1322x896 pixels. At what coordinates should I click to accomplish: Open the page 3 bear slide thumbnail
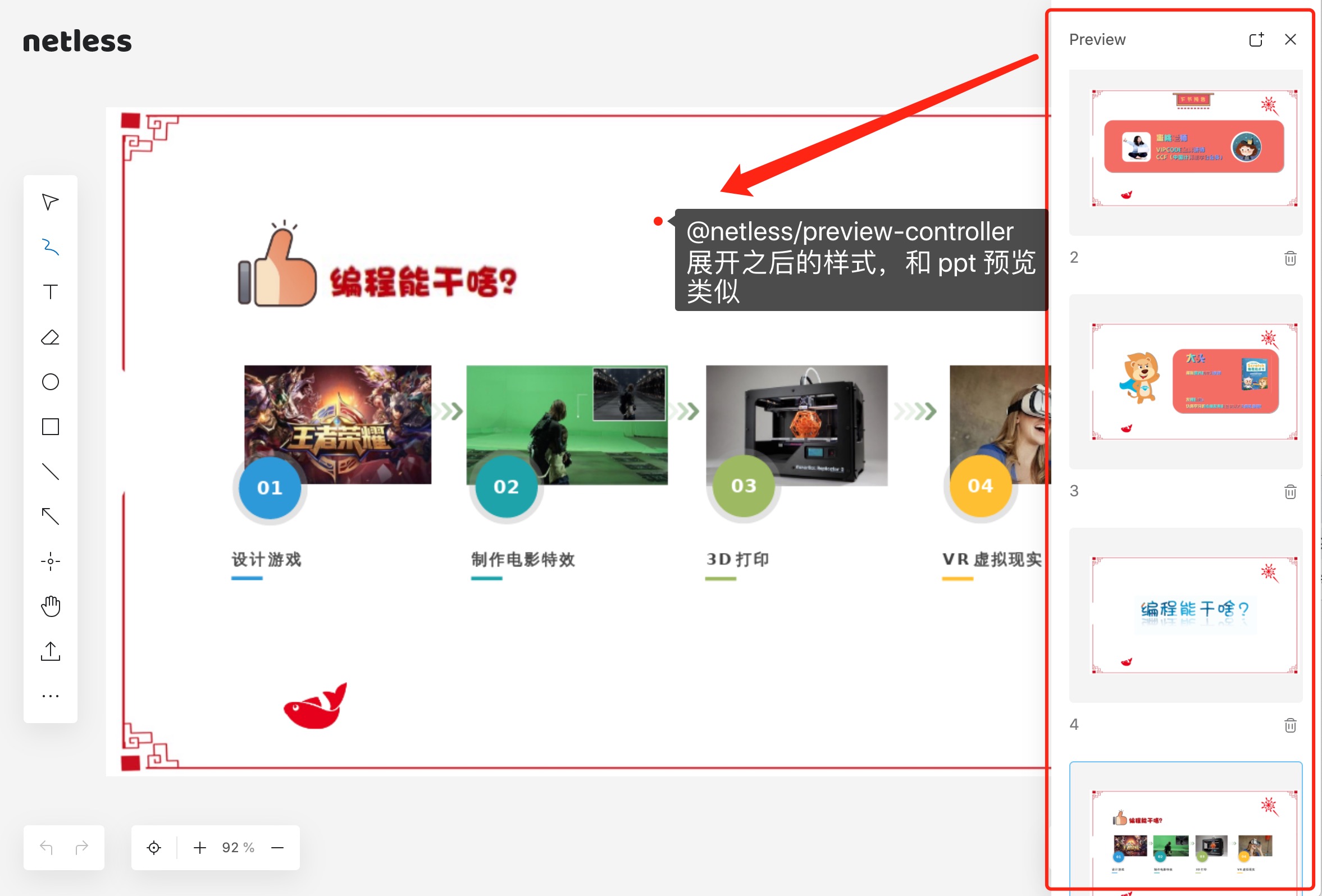coord(1186,382)
